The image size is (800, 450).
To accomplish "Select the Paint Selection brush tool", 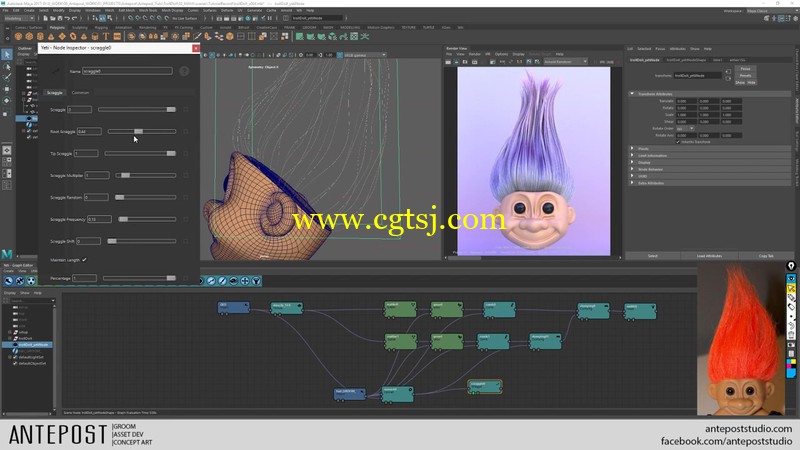I will pyautogui.click(x=7, y=78).
